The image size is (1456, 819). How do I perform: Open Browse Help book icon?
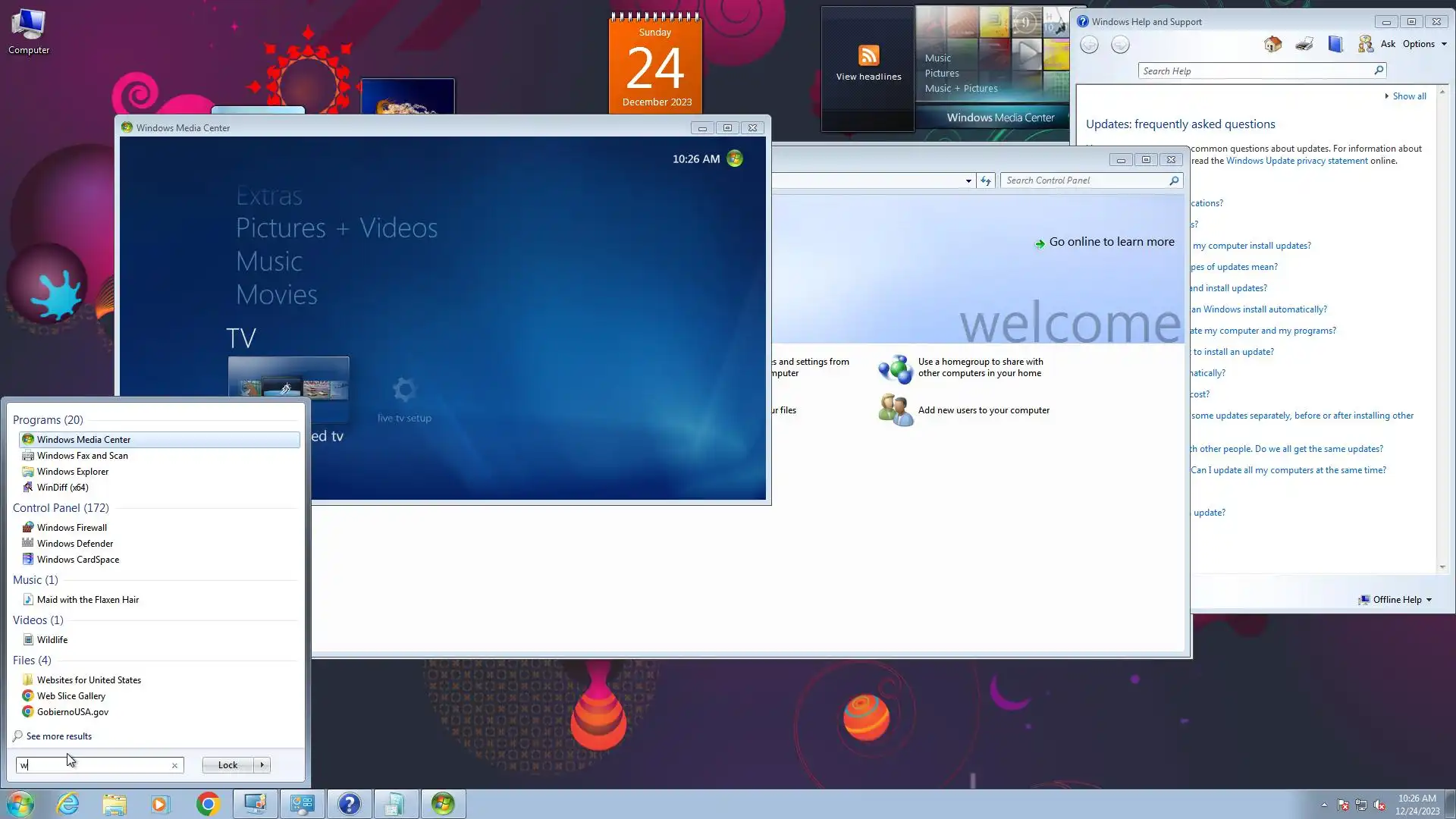click(1335, 44)
